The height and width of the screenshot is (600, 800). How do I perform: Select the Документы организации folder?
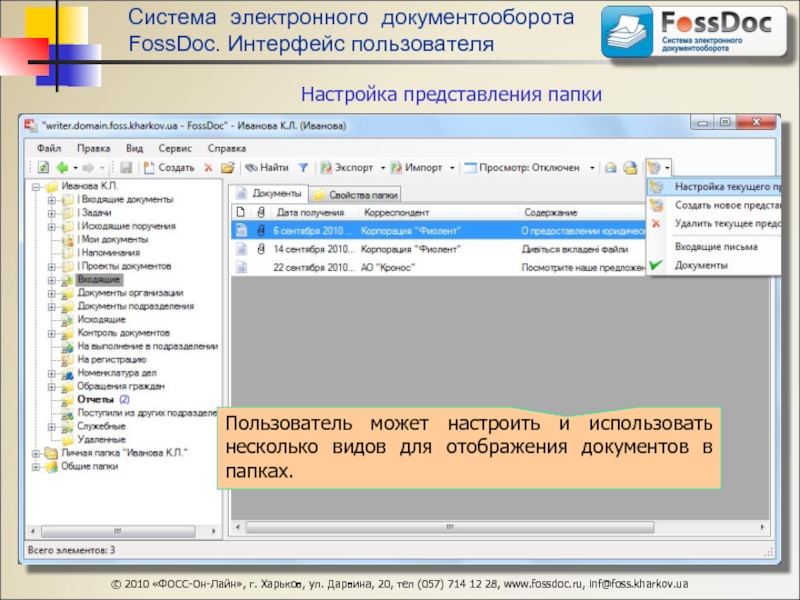tap(130, 293)
